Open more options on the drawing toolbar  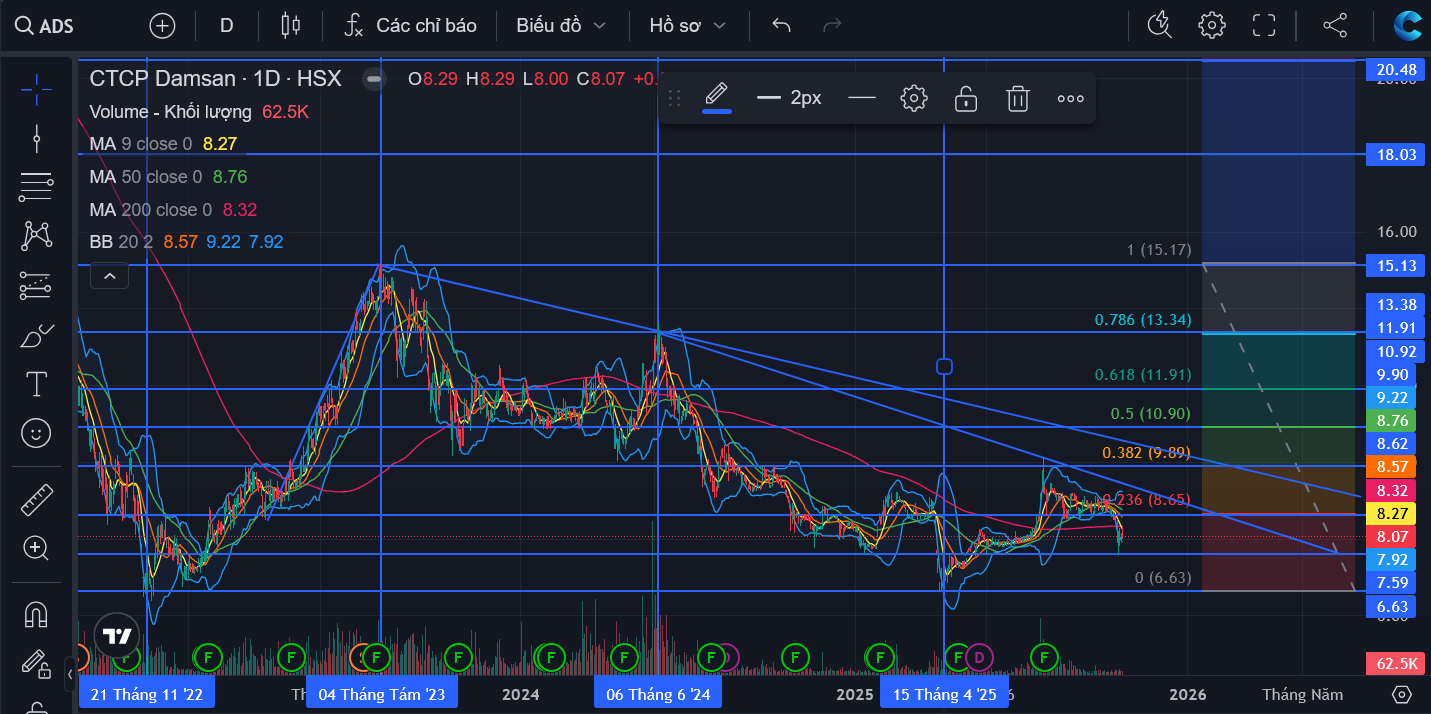click(x=1070, y=98)
